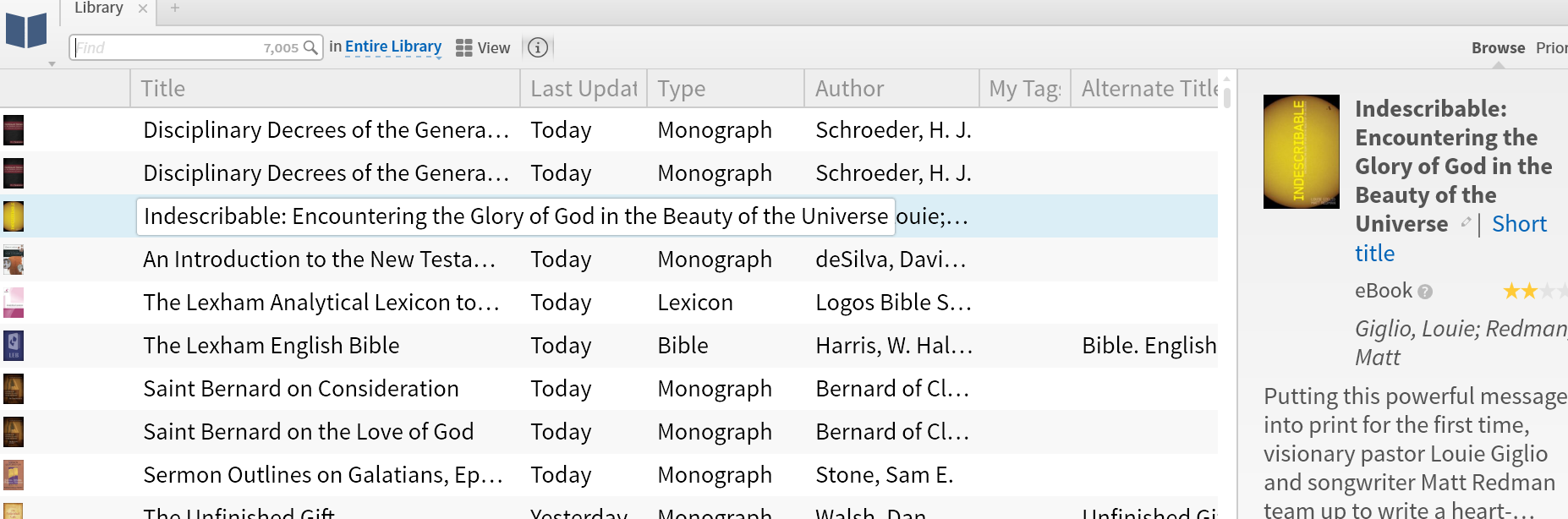Toggle the resource information panel icon

pos(538,48)
